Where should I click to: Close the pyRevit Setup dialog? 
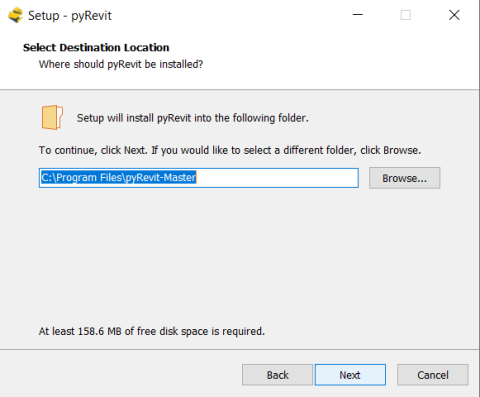(x=454, y=15)
